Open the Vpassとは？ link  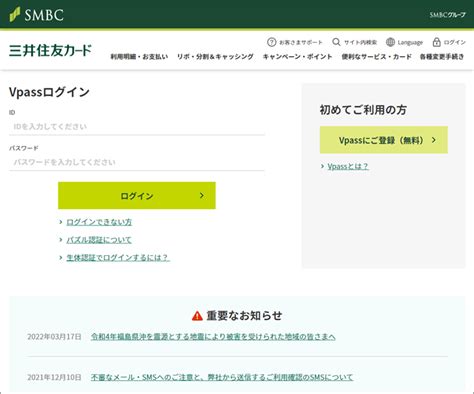click(x=348, y=166)
